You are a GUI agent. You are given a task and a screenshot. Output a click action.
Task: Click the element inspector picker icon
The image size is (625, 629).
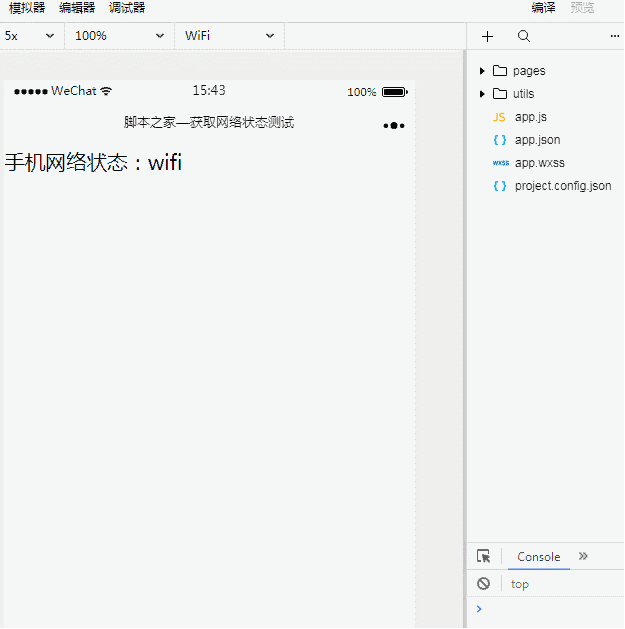coord(484,557)
